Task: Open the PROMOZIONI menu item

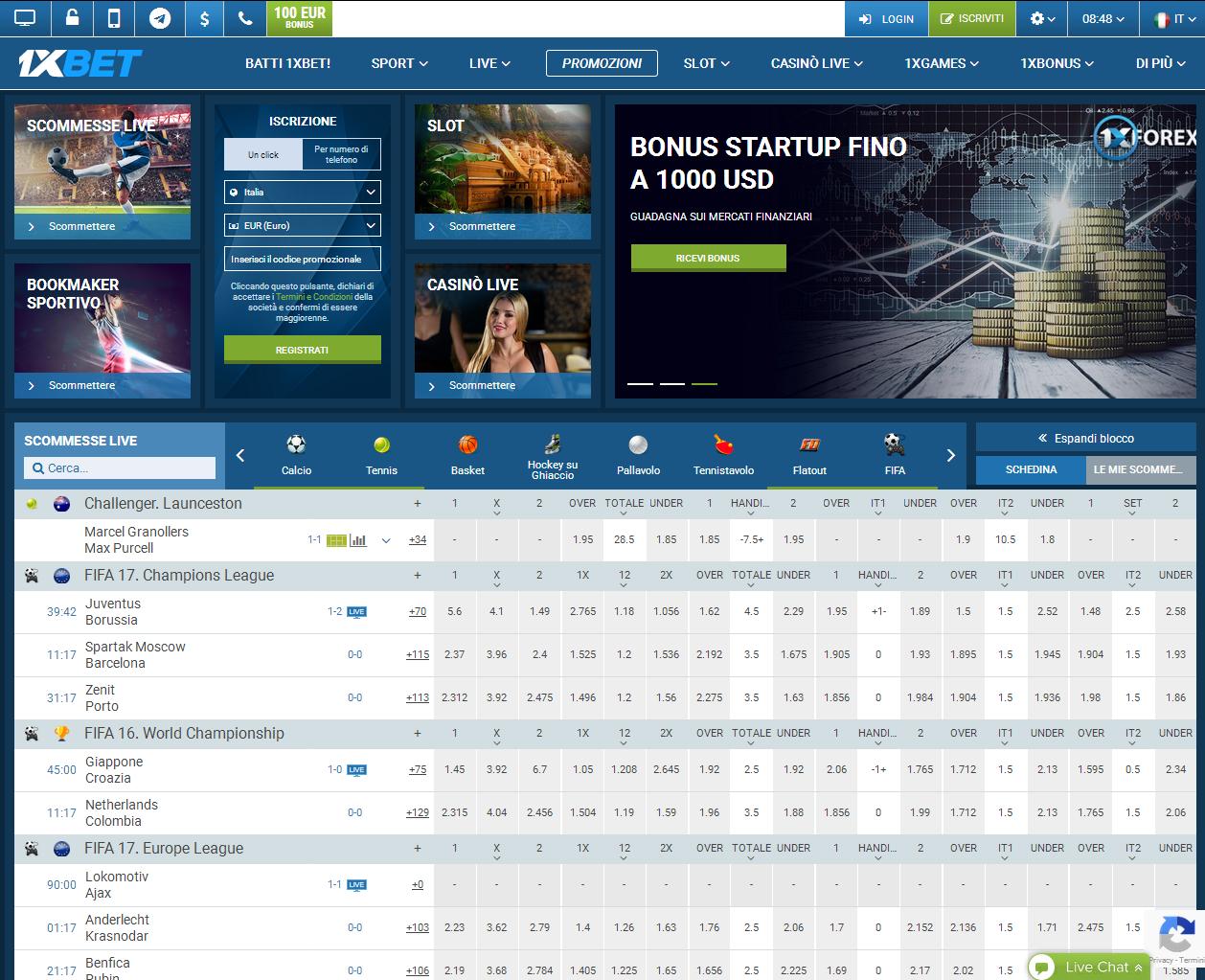Action: click(602, 63)
